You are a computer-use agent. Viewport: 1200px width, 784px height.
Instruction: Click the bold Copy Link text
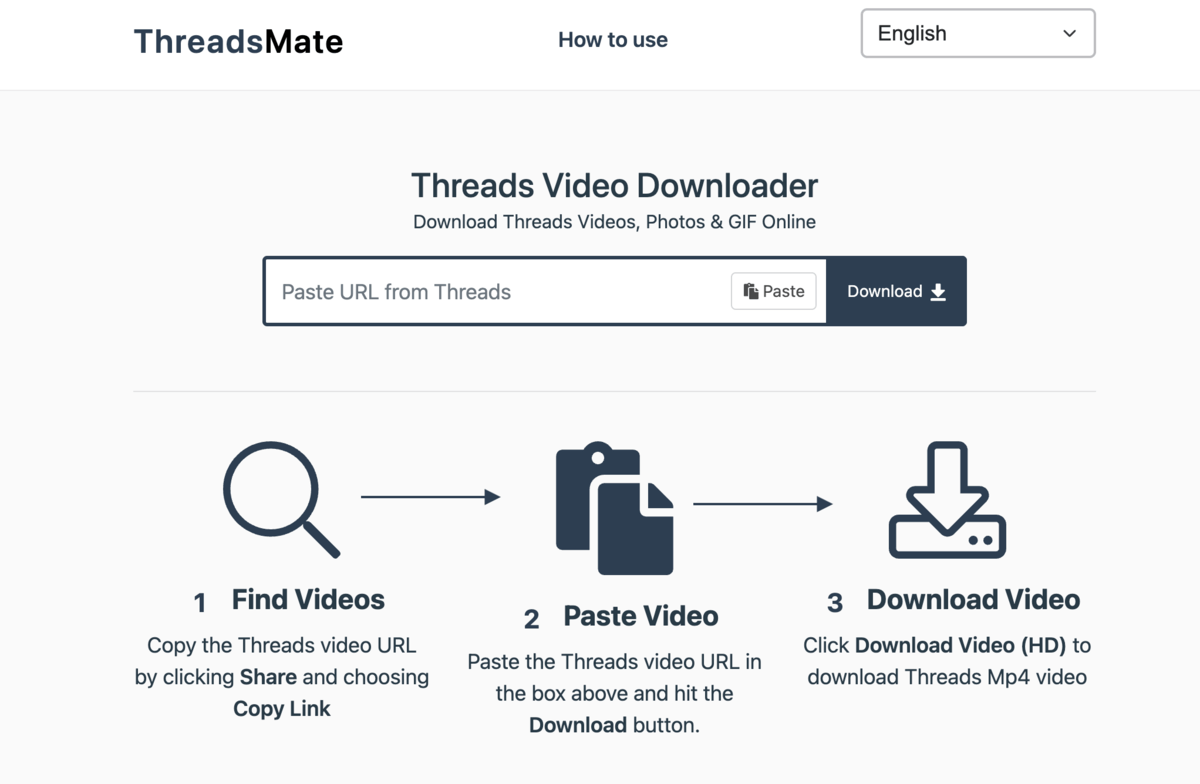(282, 709)
